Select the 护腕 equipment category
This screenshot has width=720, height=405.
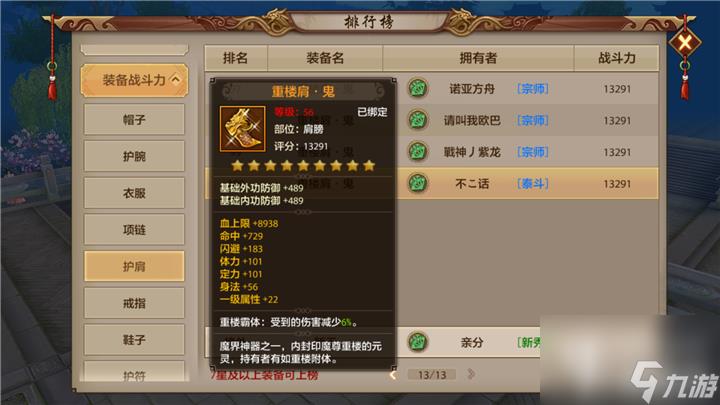[134, 156]
